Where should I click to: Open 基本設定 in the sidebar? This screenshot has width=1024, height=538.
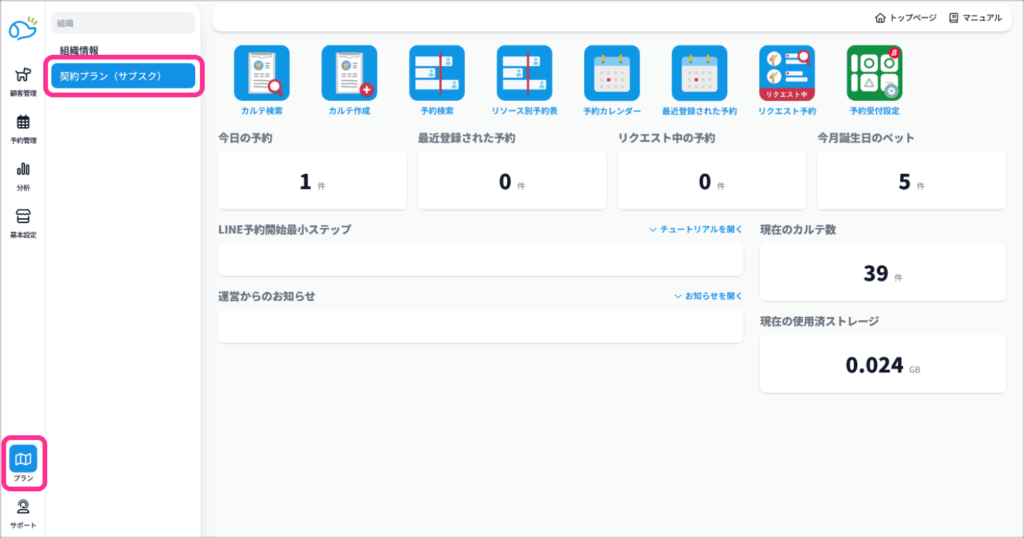[23, 222]
